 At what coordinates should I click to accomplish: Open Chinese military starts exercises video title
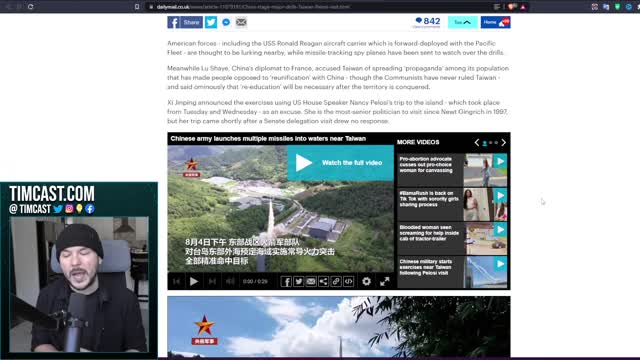click(426, 267)
